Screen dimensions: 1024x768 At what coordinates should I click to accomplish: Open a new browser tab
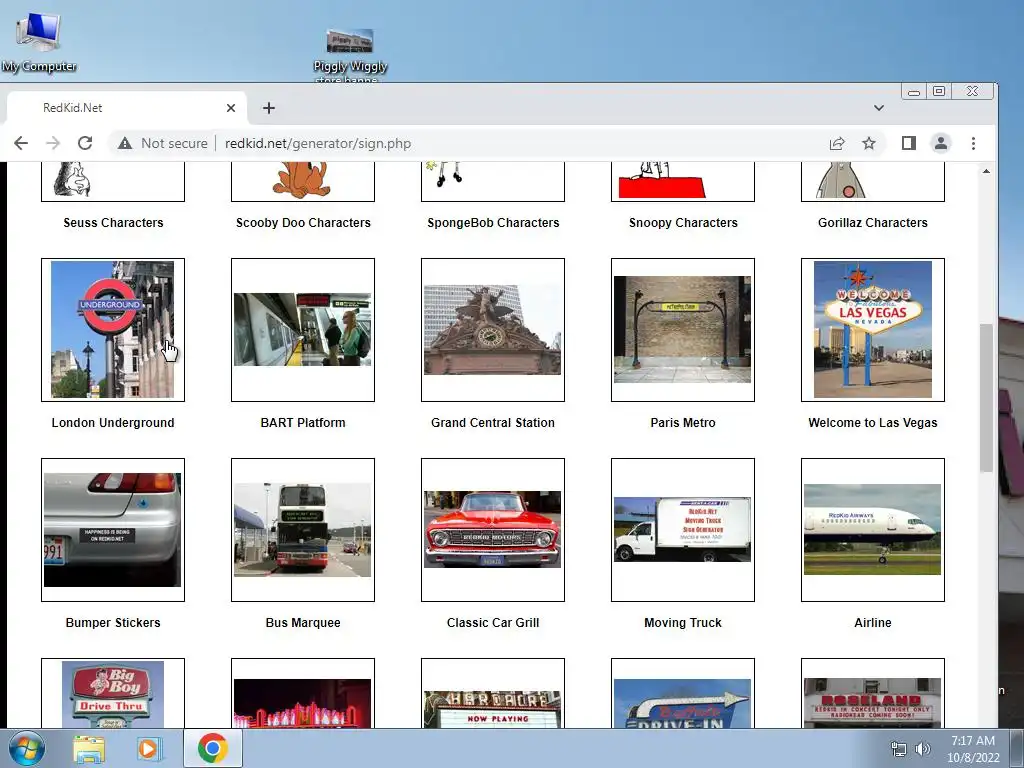pos(268,108)
